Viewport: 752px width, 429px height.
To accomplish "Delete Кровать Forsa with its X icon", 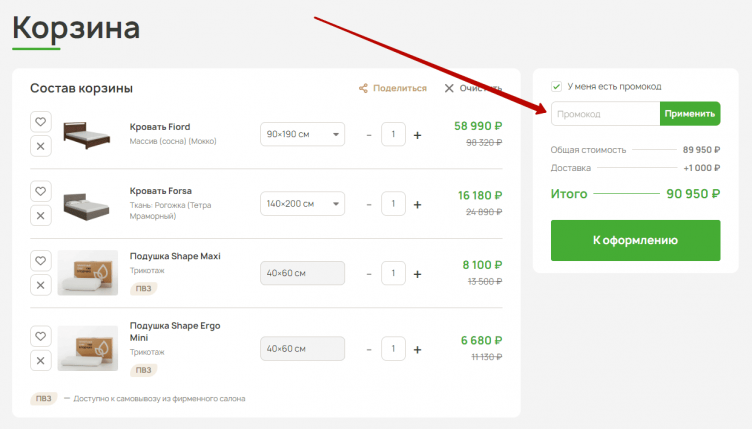I will point(40,216).
